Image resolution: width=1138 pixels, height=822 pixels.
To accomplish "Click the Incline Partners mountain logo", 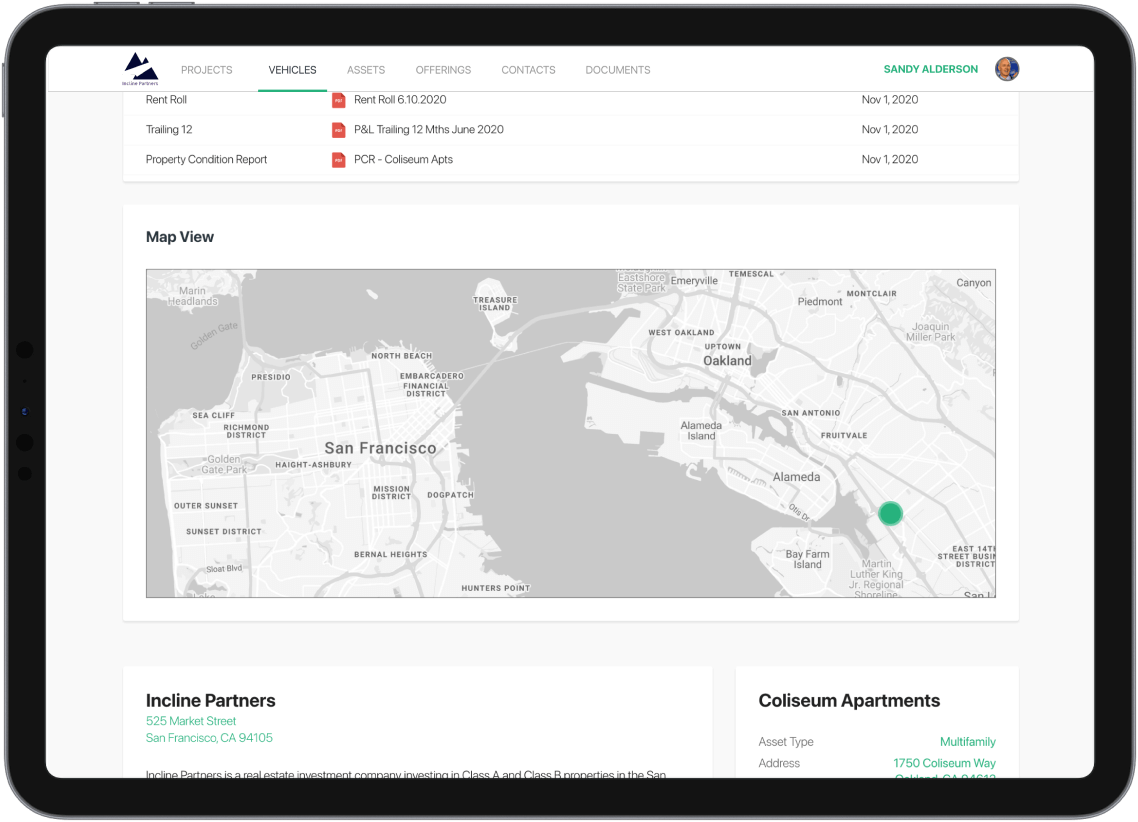I will coord(141,68).
